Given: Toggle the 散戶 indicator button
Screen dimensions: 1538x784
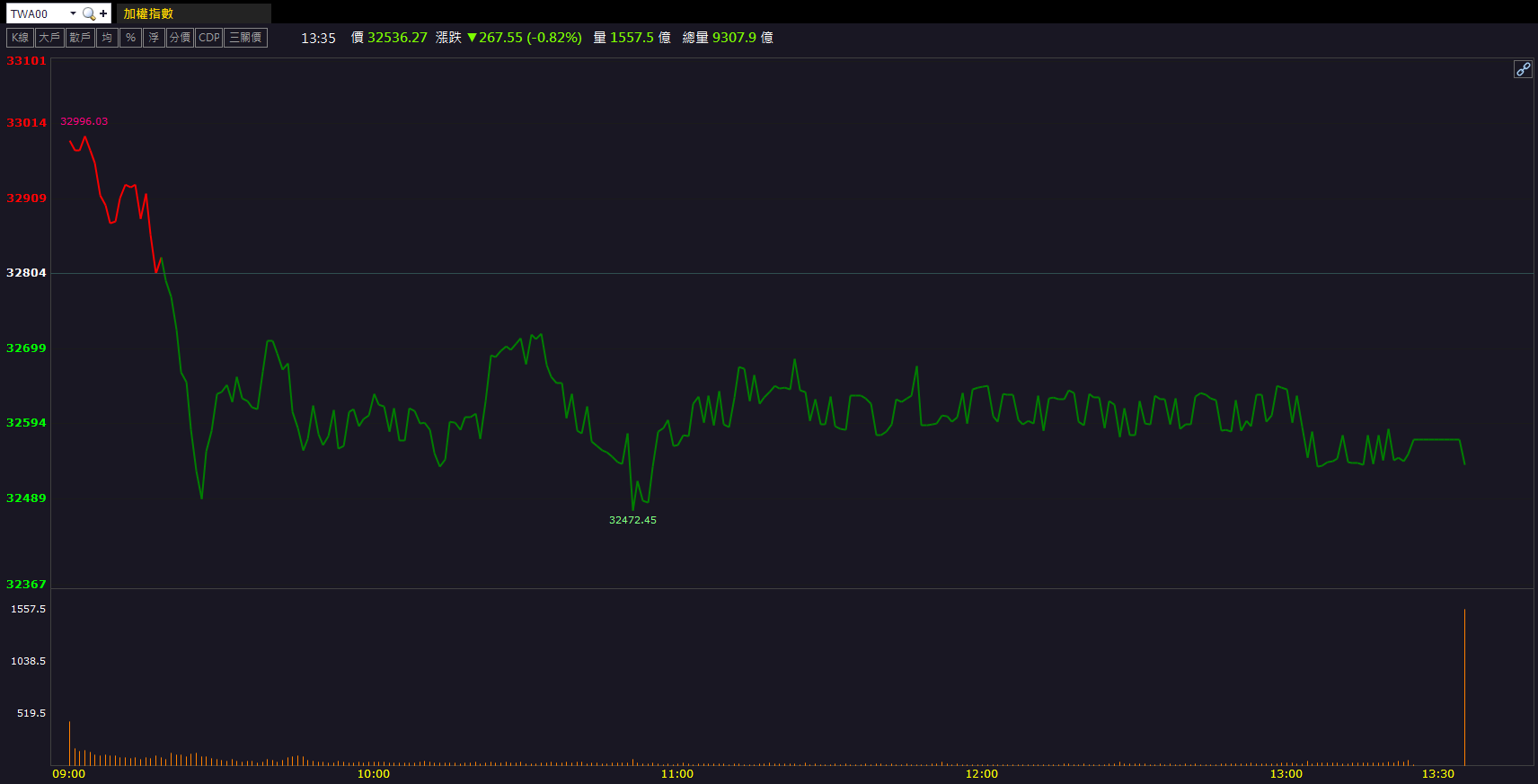Looking at the screenshot, I should 80,38.
